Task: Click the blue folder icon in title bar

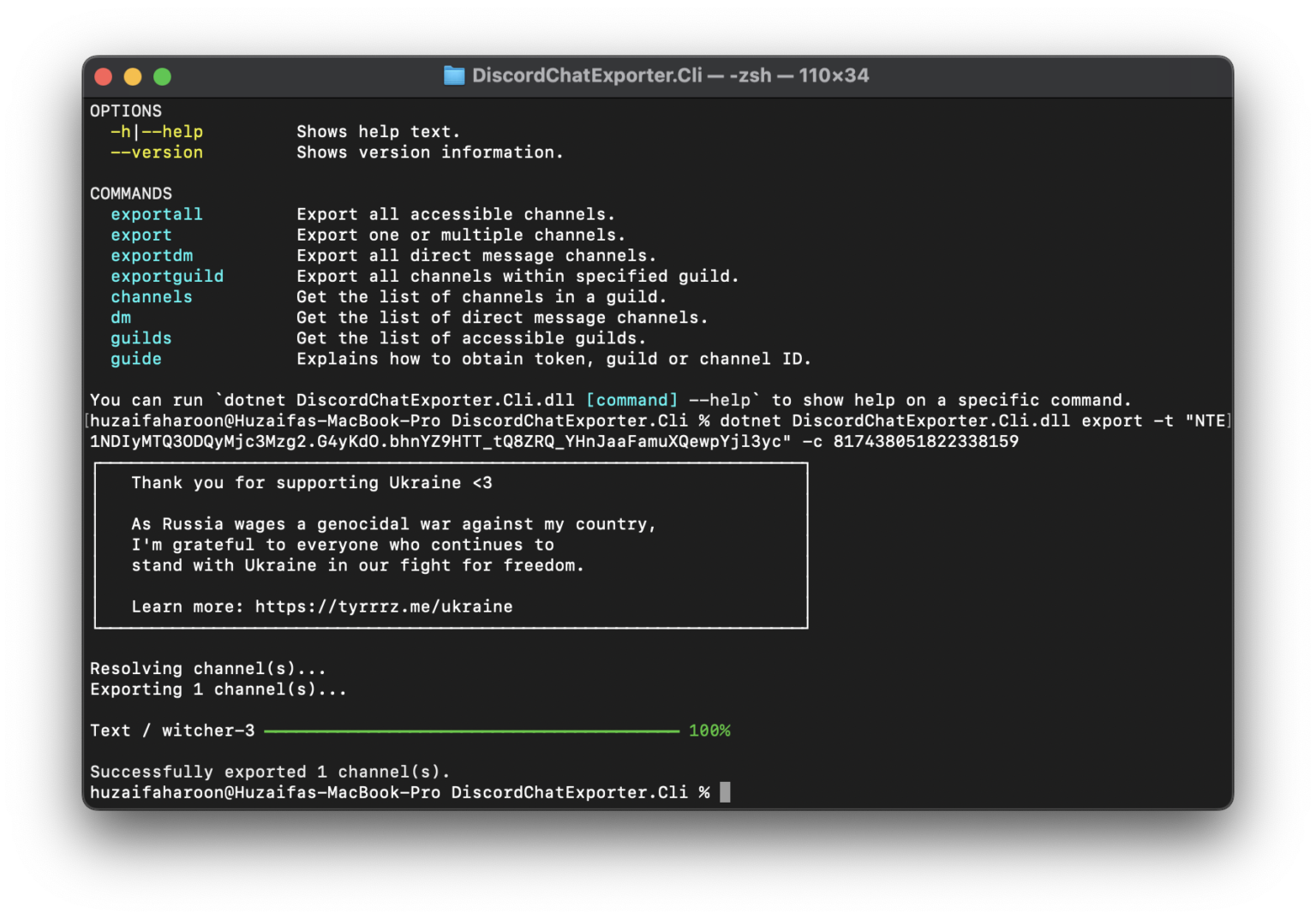Action: 454,75
